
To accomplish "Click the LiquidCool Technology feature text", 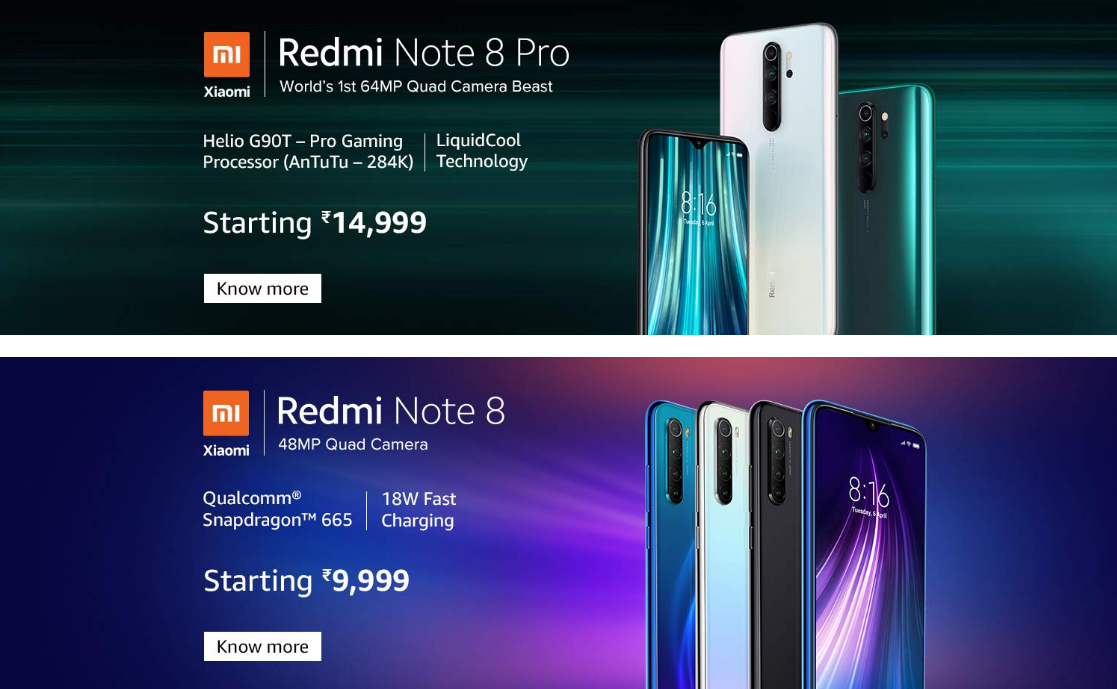I will (482, 150).
